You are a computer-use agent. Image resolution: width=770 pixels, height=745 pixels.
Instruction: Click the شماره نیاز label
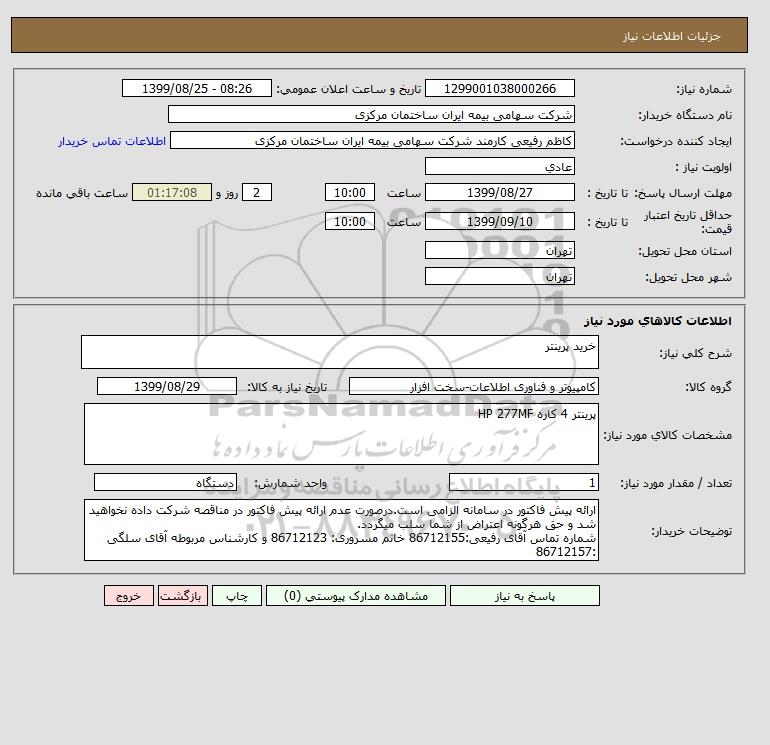(704, 89)
